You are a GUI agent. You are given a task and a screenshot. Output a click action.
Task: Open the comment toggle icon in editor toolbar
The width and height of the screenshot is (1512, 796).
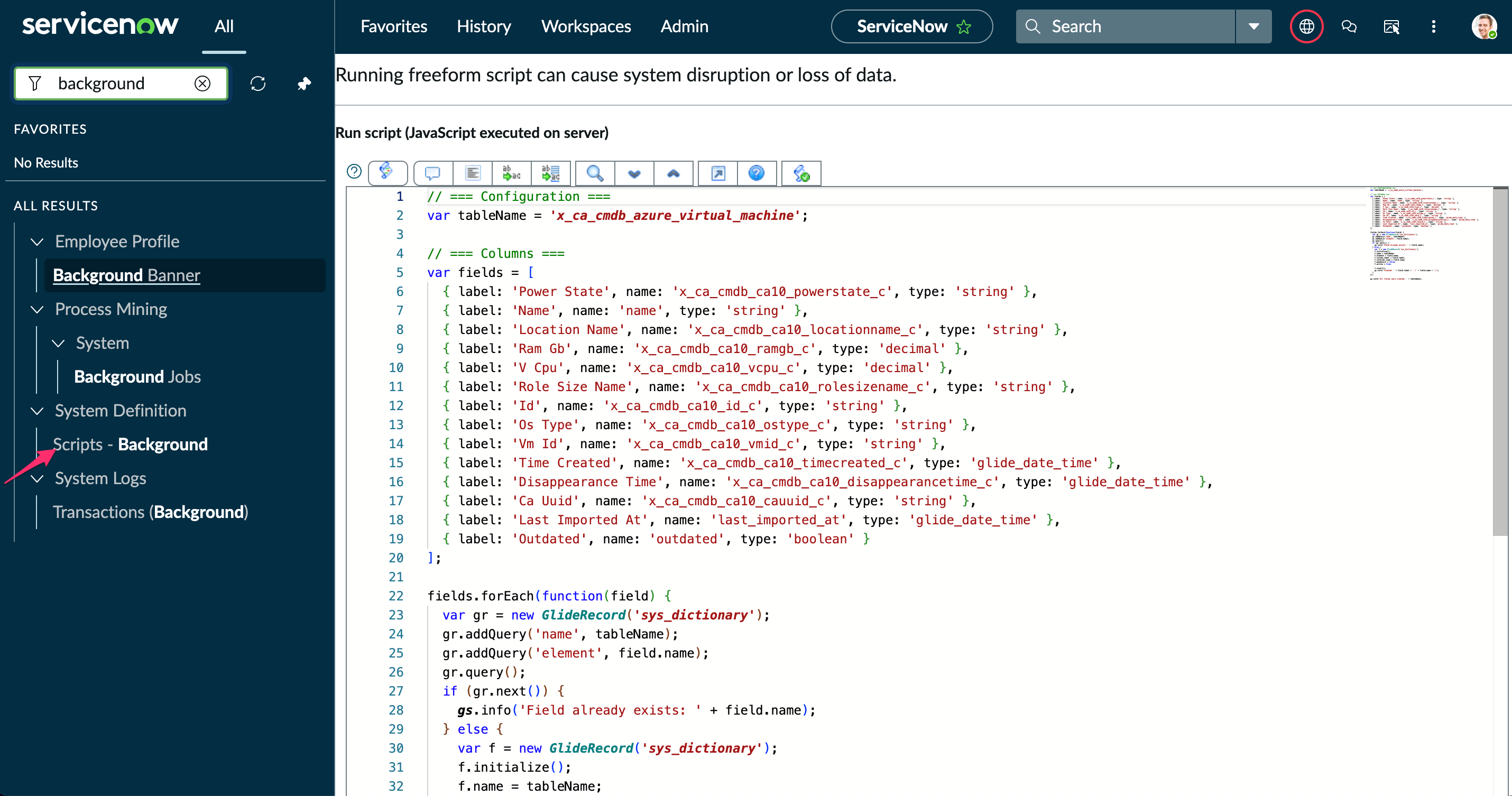(x=432, y=173)
